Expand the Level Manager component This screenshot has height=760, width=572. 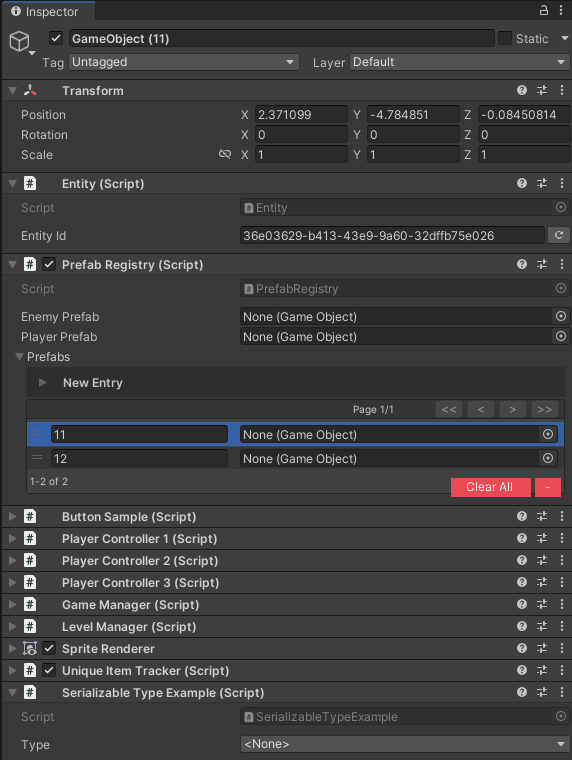tap(13, 627)
